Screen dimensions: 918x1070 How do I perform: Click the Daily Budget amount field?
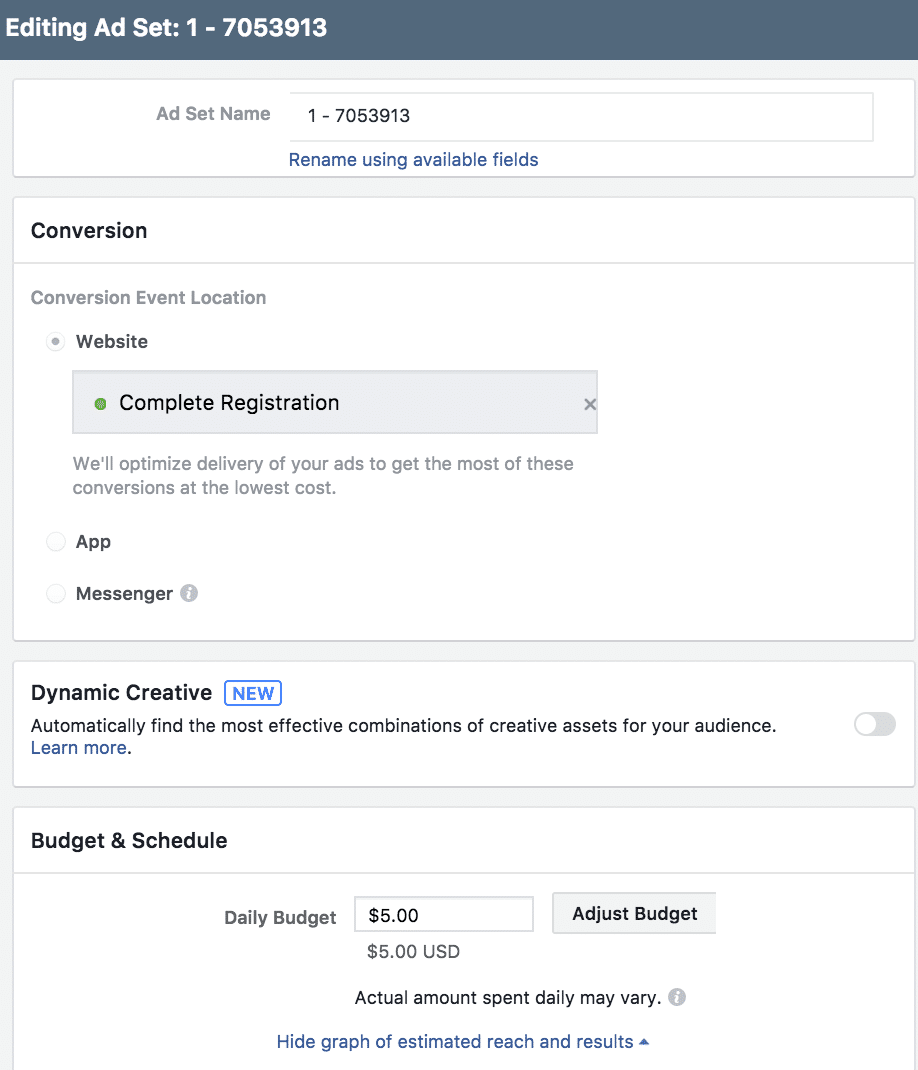(444, 914)
